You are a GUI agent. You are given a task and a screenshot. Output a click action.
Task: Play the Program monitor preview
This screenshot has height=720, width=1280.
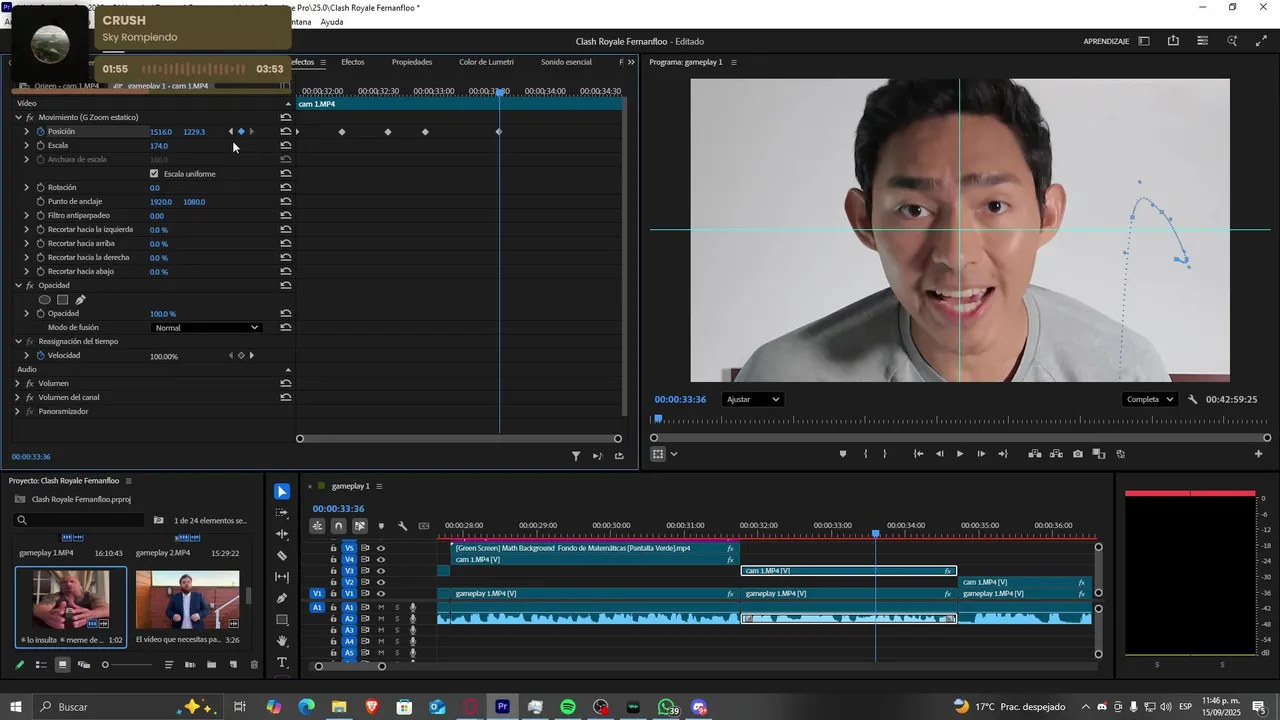click(960, 454)
